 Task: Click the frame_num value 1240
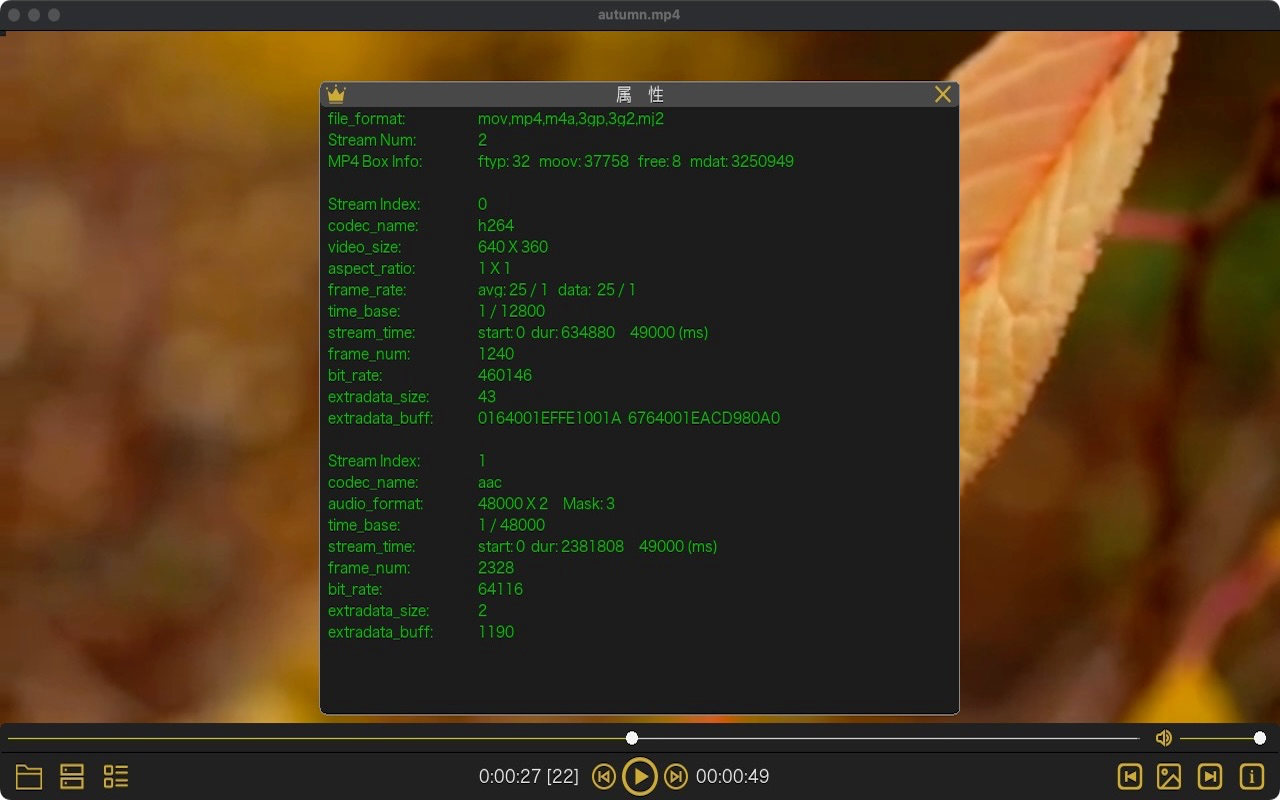click(x=496, y=354)
